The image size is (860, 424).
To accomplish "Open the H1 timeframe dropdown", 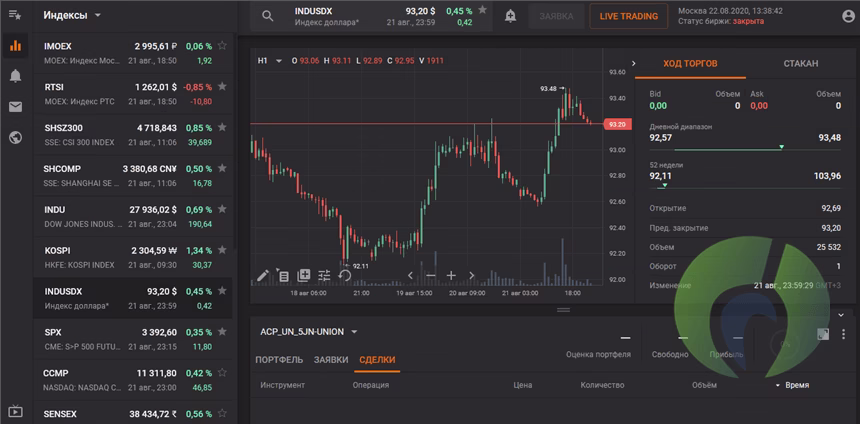I will (x=269, y=61).
